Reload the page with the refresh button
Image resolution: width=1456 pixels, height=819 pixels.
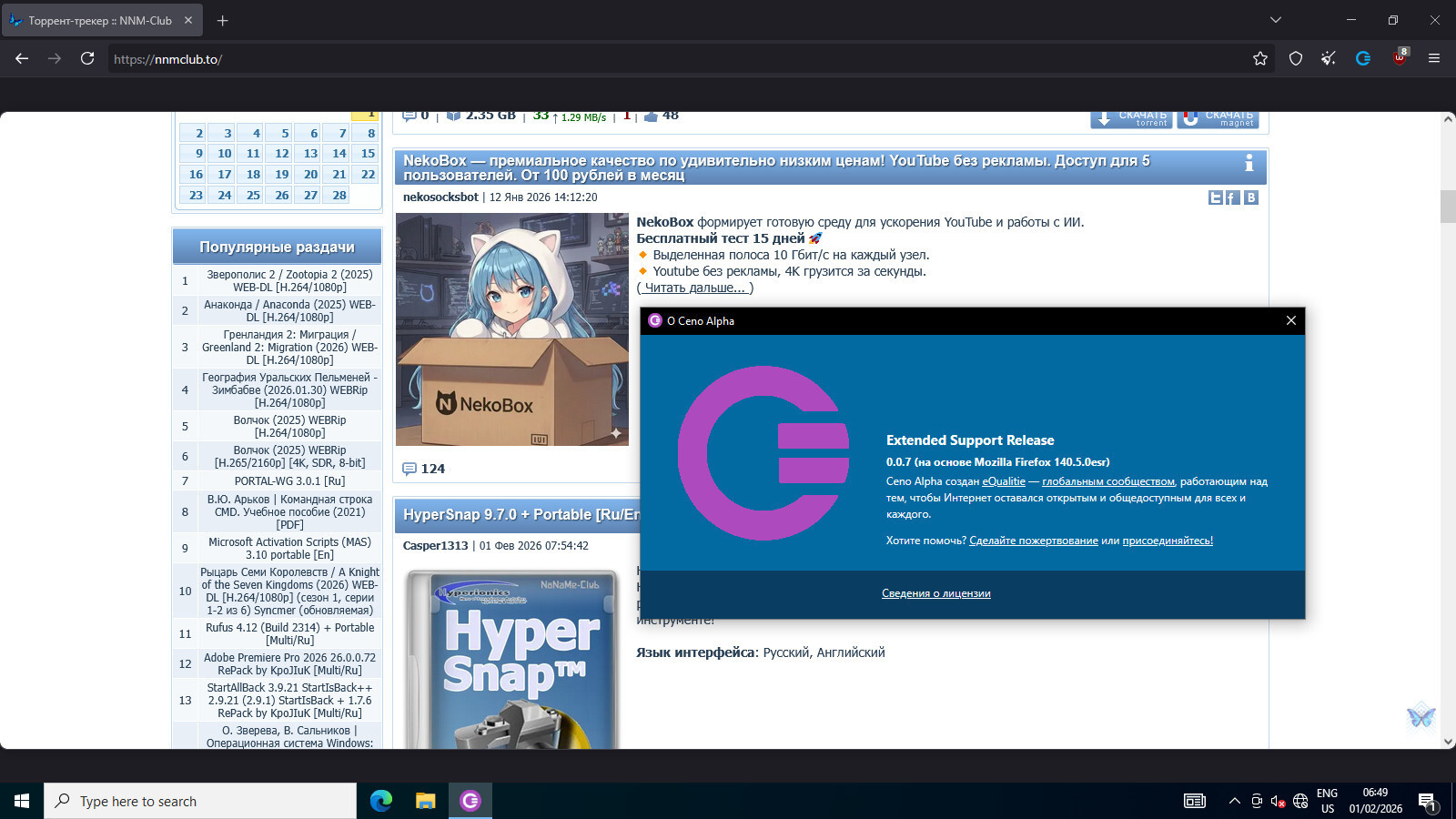(87, 58)
